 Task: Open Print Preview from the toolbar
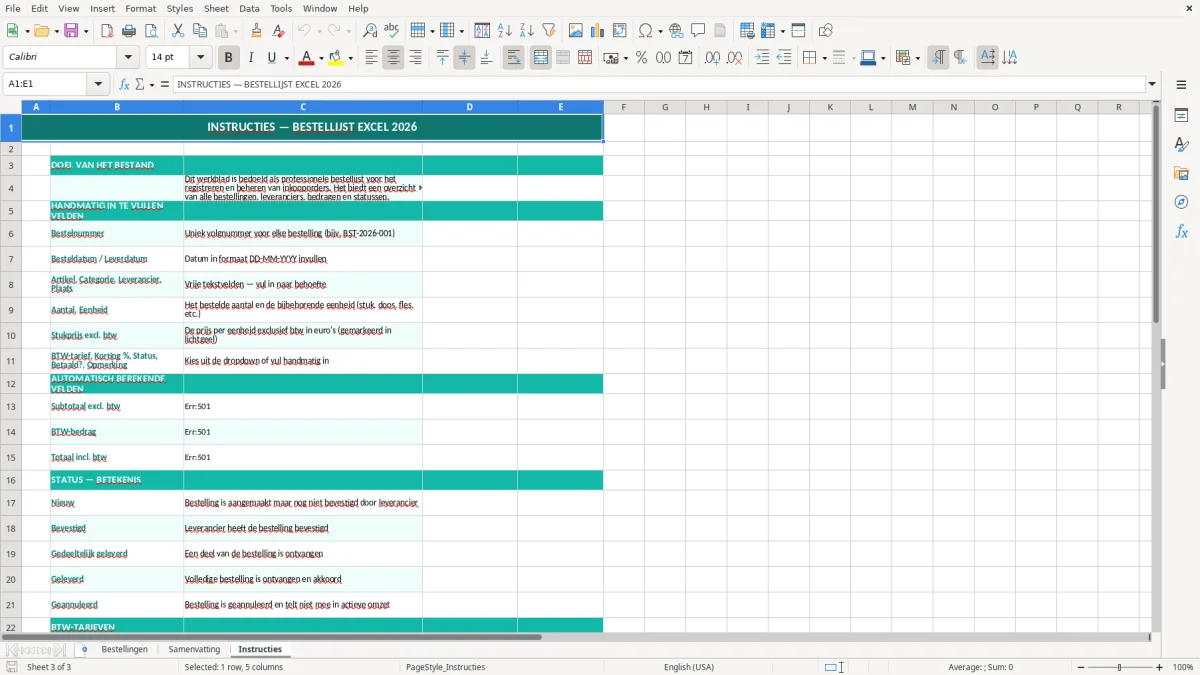(x=151, y=31)
